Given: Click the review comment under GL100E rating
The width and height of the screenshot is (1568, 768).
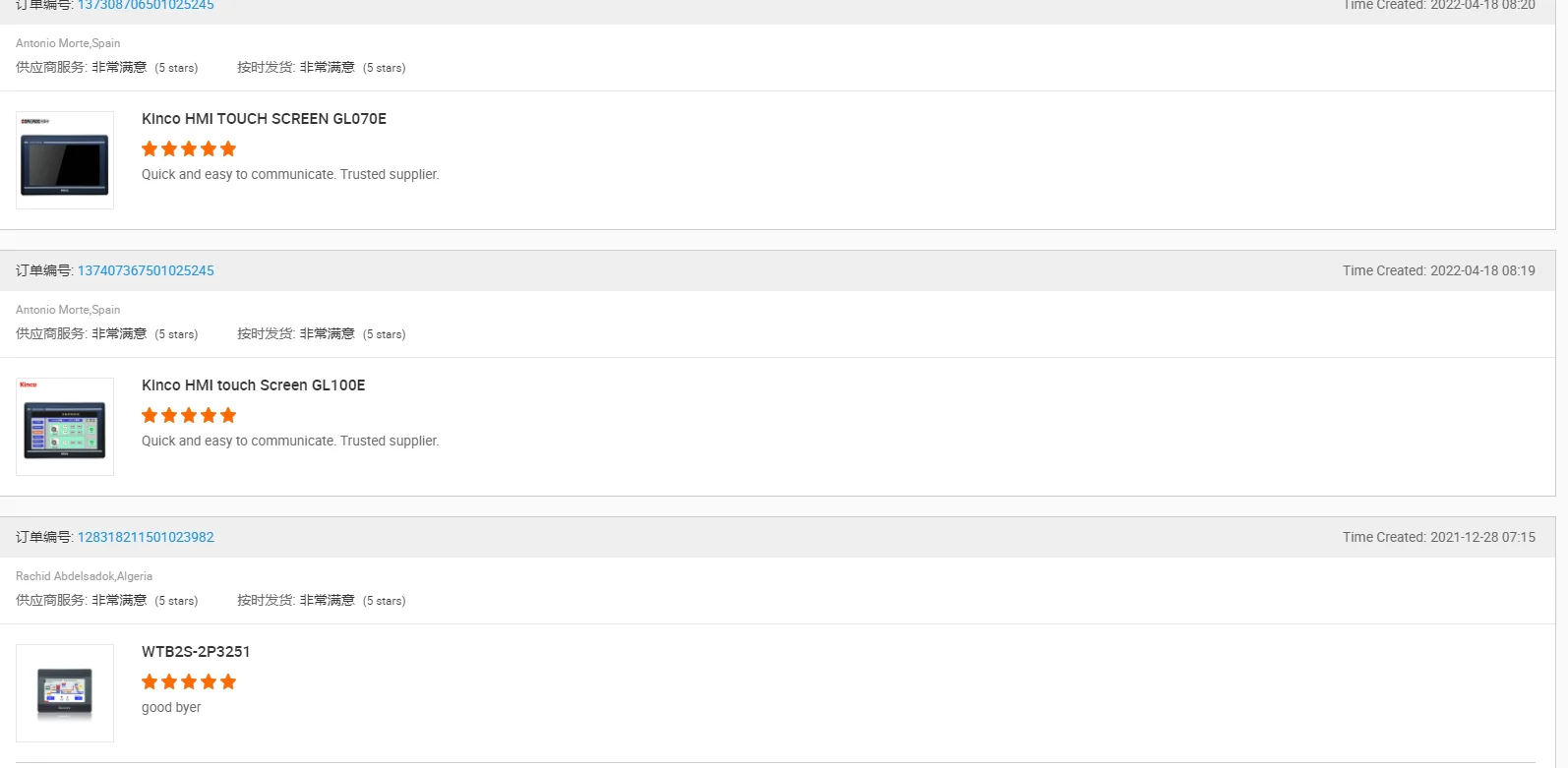Looking at the screenshot, I should pyautogui.click(x=290, y=441).
